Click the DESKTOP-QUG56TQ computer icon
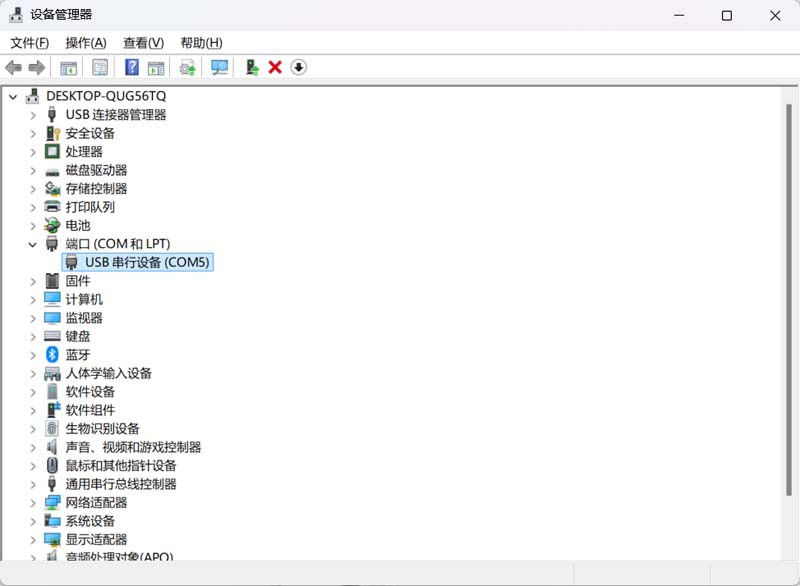The image size is (800, 586). click(33, 96)
